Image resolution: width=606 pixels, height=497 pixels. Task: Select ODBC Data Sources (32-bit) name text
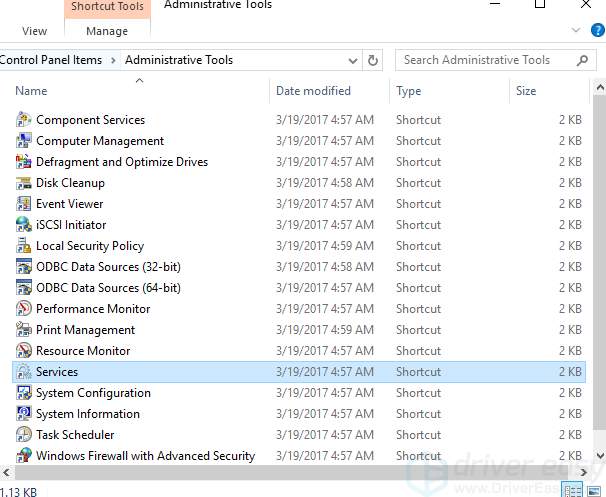tap(109, 267)
